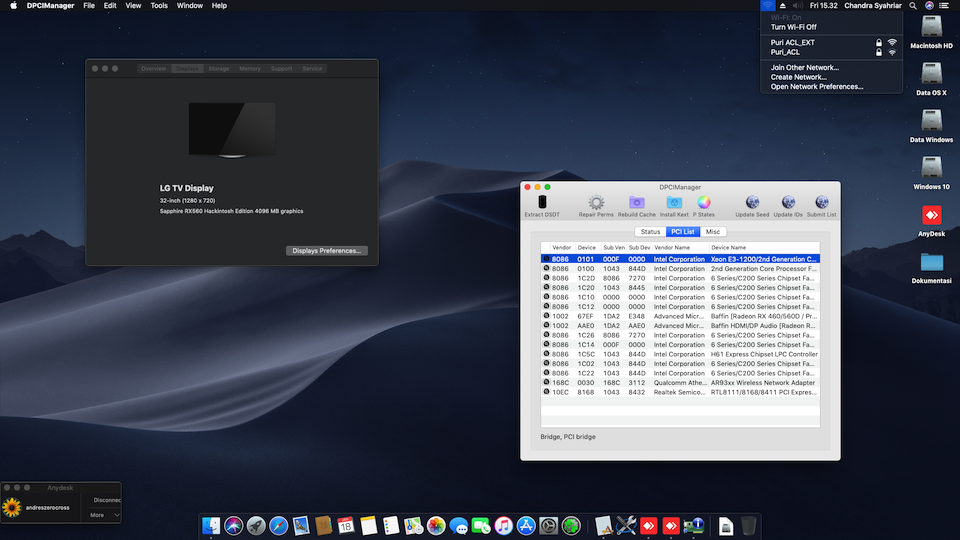Launch iTunes from the Dock
Screen dimensions: 960x540
(x=503, y=526)
